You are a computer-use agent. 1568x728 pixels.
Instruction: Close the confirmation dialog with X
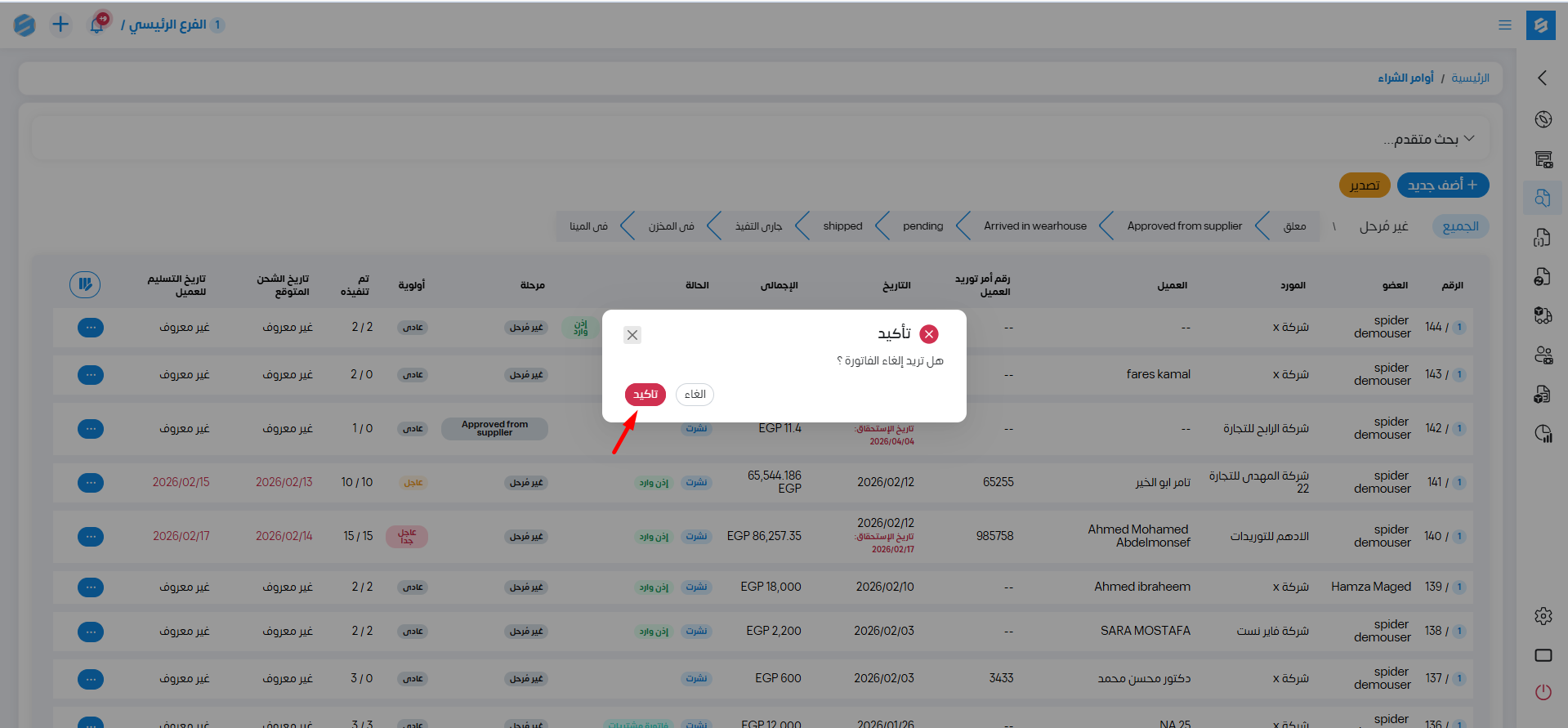[632, 335]
